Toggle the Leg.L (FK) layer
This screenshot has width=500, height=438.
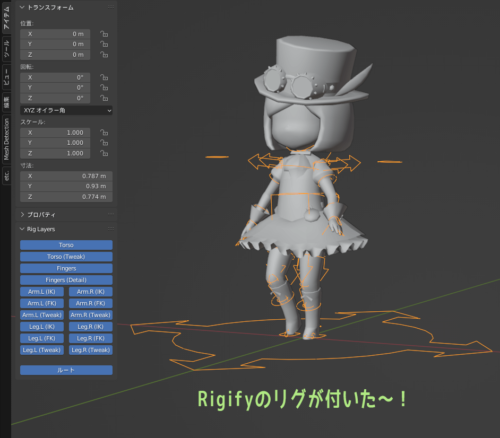tap(42, 338)
